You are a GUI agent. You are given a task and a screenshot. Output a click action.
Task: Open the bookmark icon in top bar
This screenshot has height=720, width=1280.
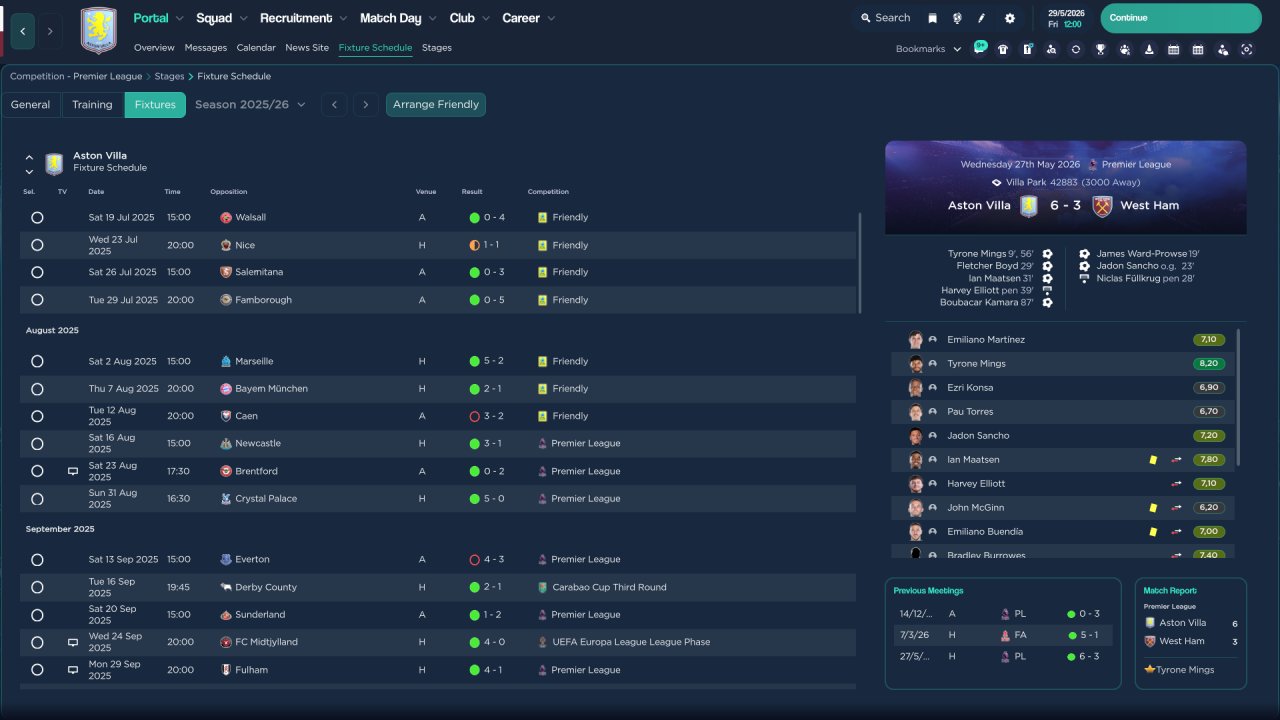click(933, 18)
